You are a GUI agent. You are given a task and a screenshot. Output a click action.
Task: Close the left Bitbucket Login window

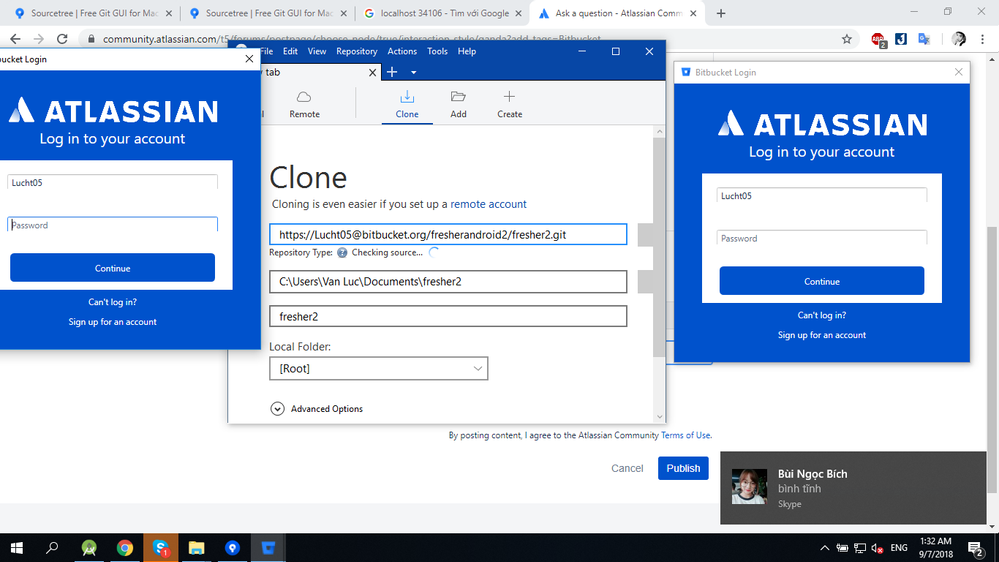point(249,59)
